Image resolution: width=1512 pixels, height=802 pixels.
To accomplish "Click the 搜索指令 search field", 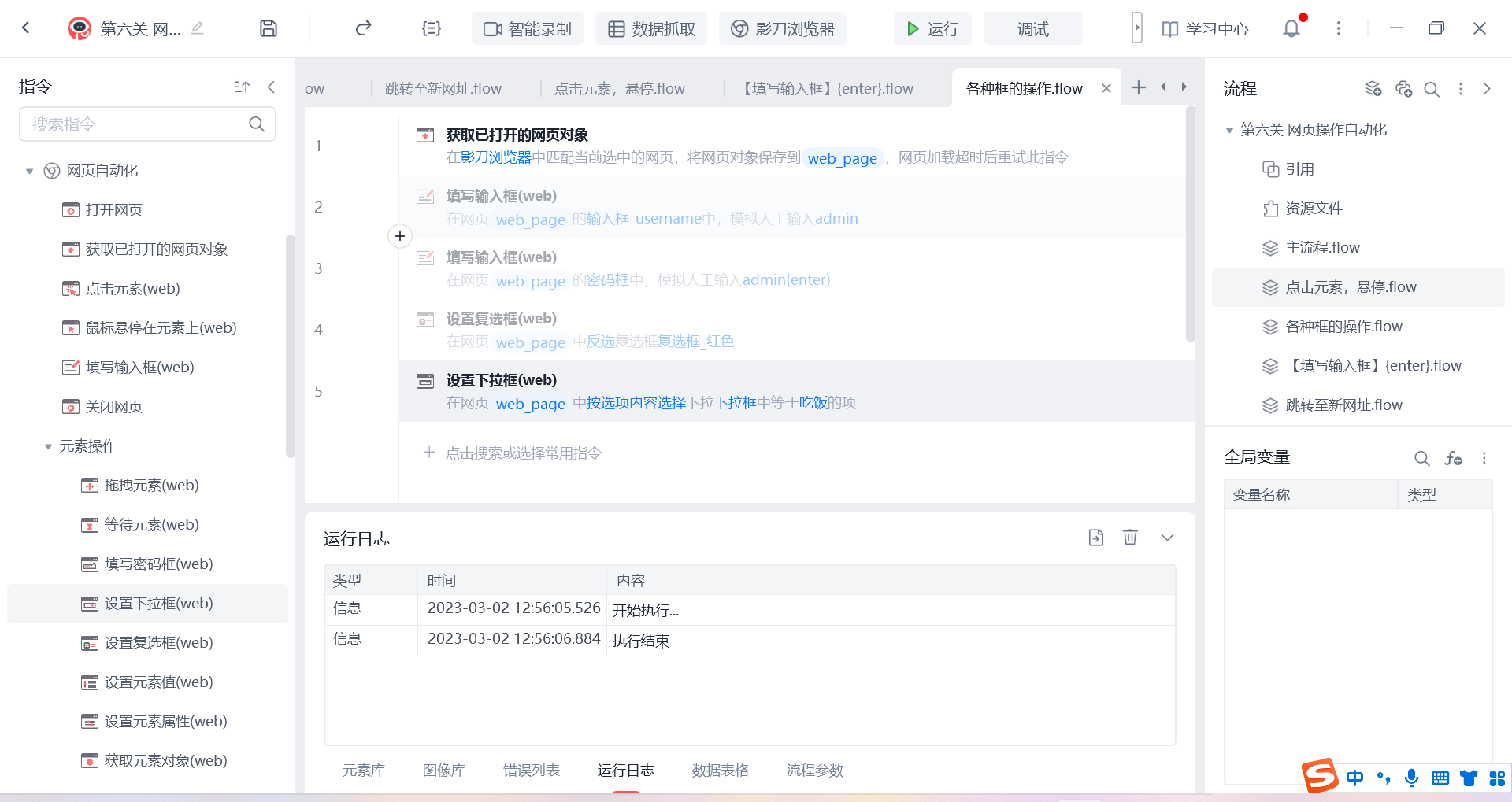I will coord(147,124).
